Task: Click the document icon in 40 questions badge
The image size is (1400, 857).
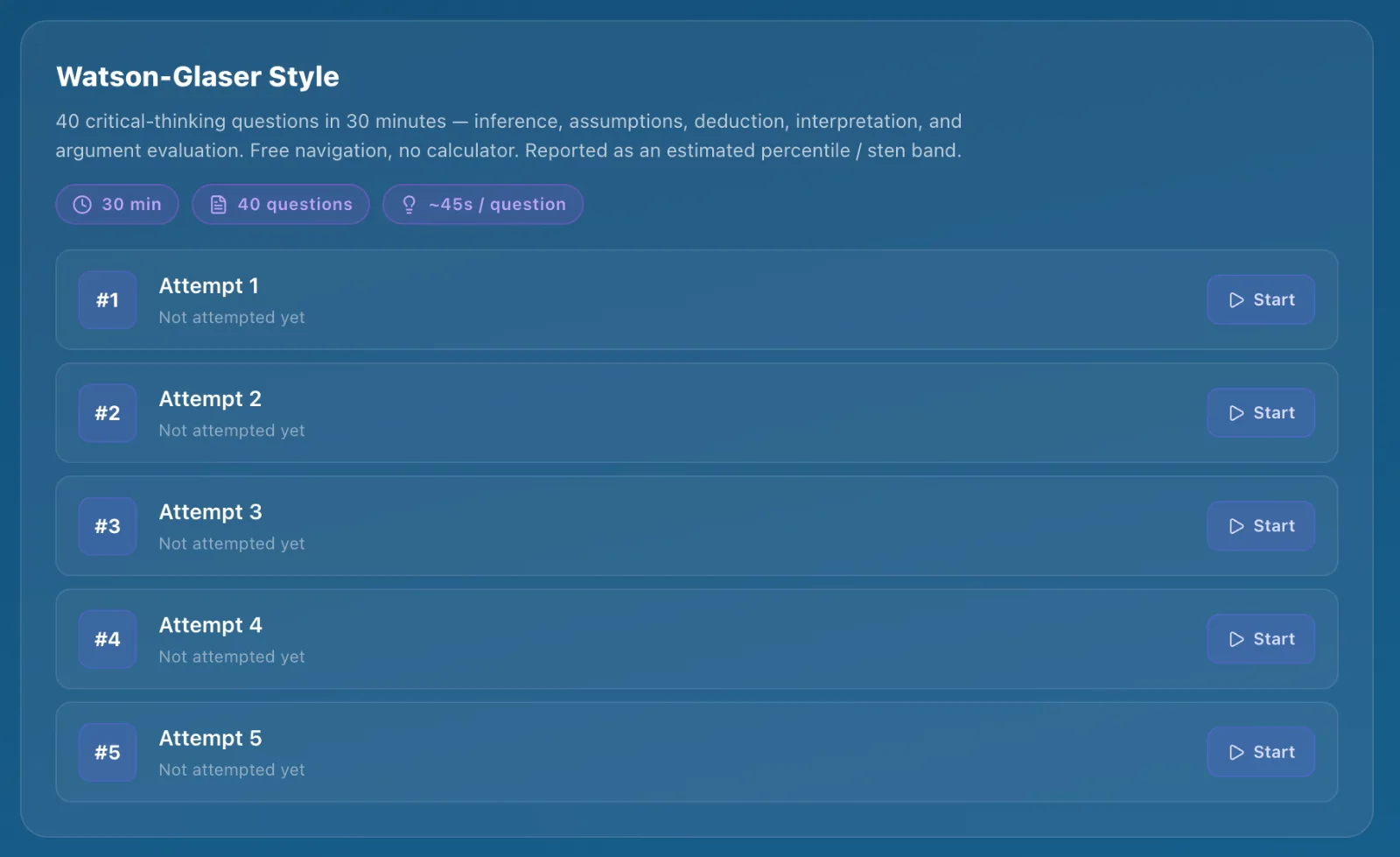Action: (x=219, y=205)
